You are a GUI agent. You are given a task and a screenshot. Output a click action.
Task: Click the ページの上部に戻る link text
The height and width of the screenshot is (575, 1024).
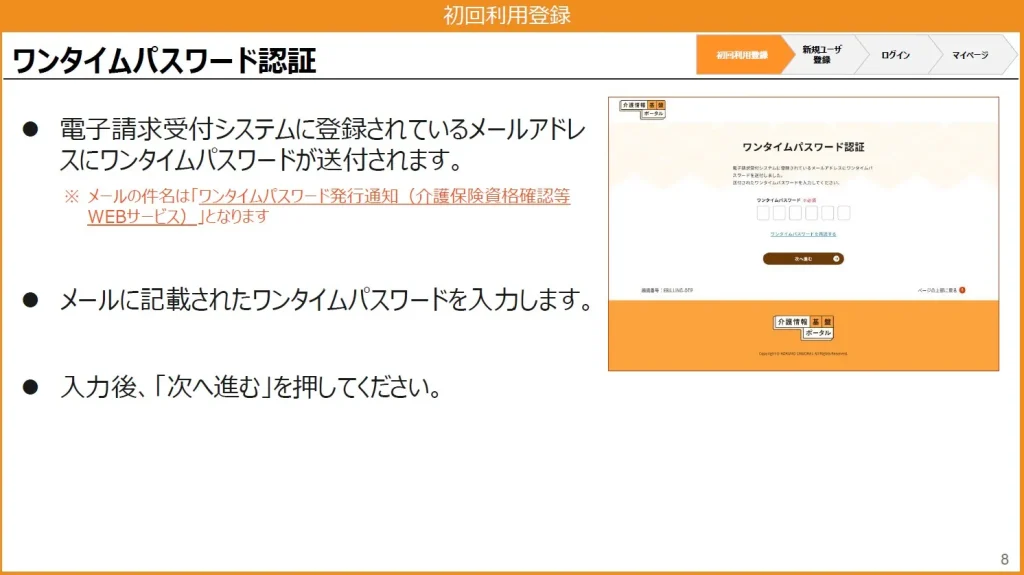click(937, 290)
